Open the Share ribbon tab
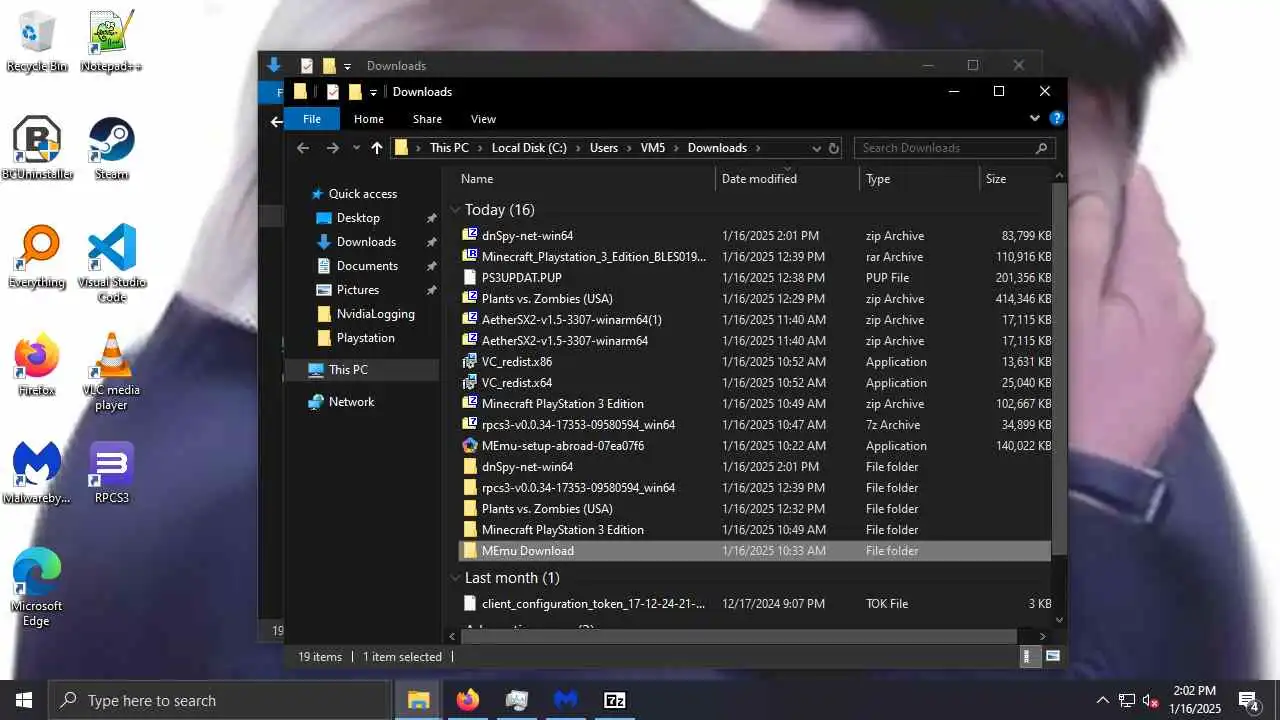Screen dimensions: 1280x720 click(427, 119)
